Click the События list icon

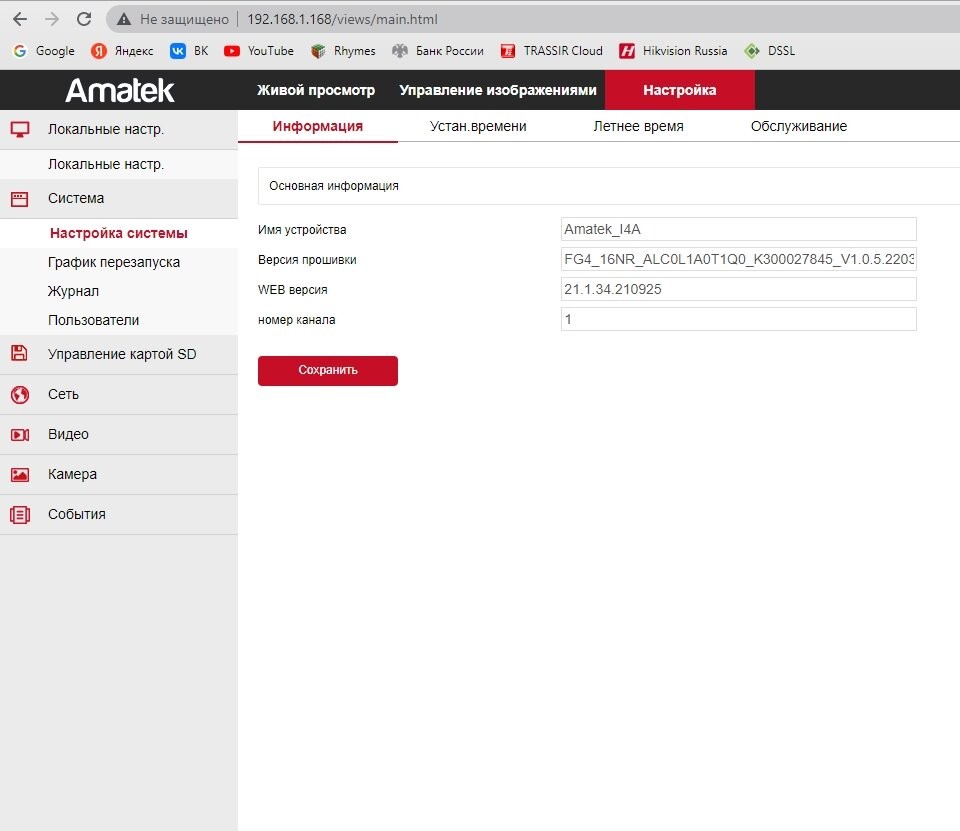(x=20, y=514)
